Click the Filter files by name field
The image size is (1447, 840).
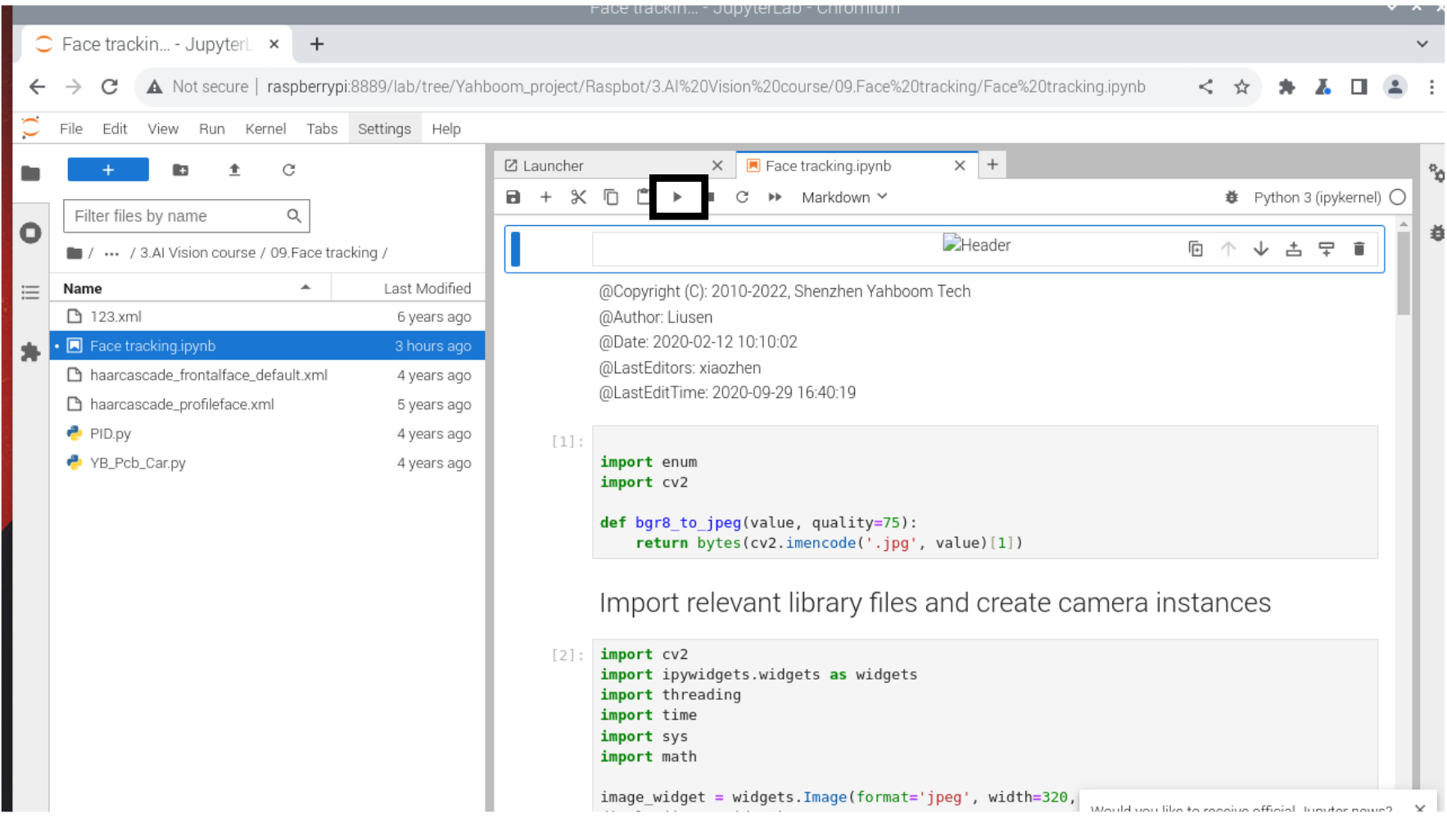tap(176, 216)
